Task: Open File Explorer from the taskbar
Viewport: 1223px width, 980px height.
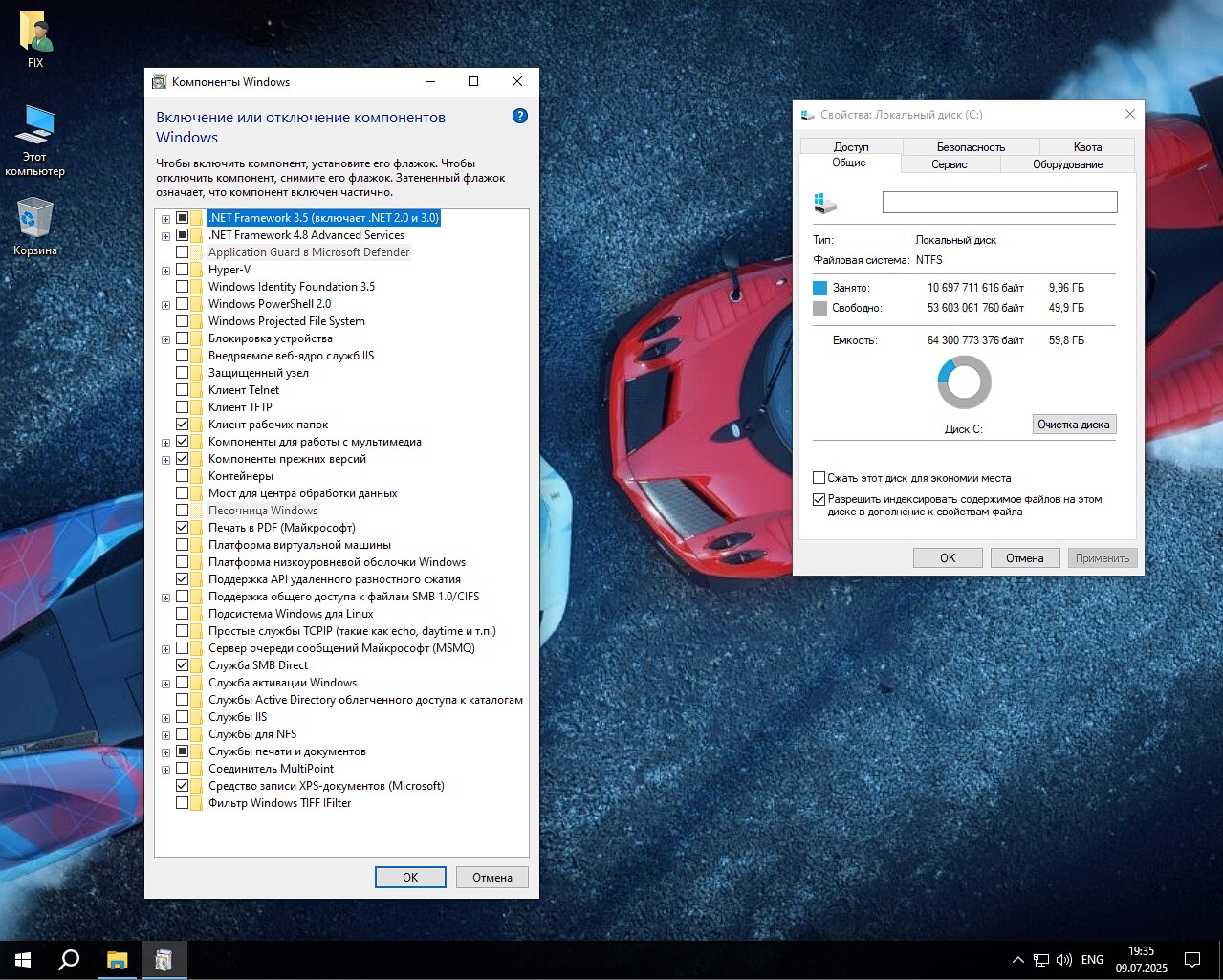Action: point(117,959)
